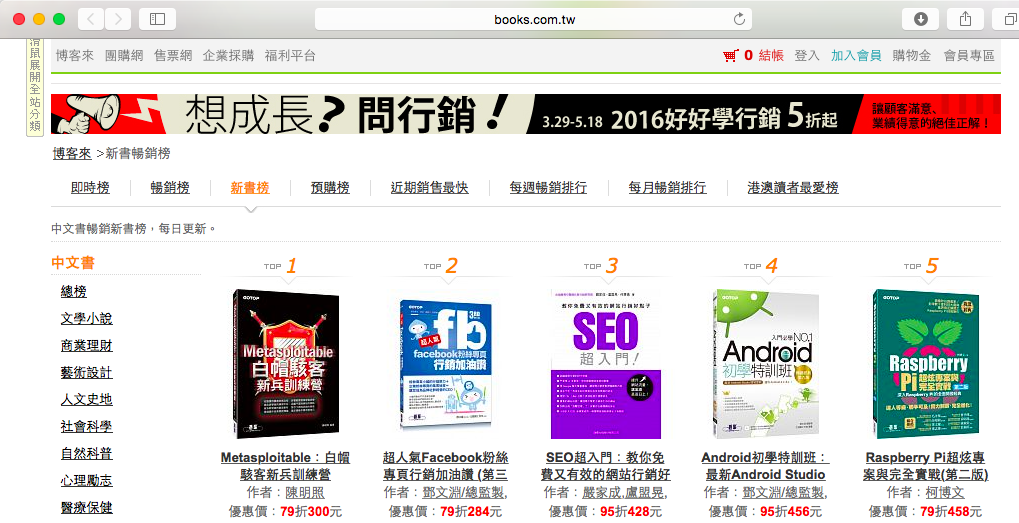Go forward with Safari's forward arrow
The height and width of the screenshot is (523, 1019).
[118, 19]
